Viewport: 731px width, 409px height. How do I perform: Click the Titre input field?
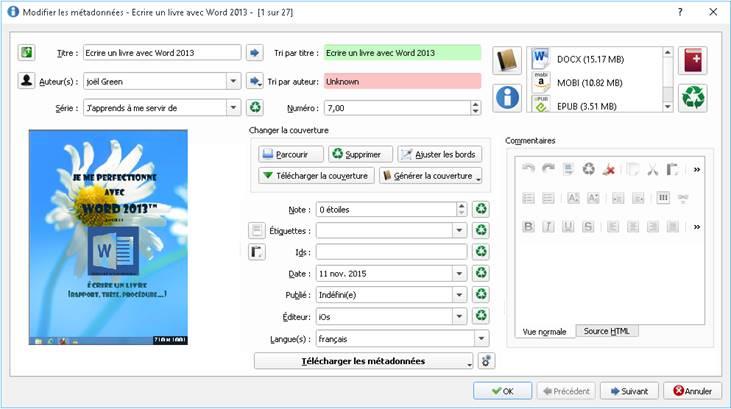point(162,53)
